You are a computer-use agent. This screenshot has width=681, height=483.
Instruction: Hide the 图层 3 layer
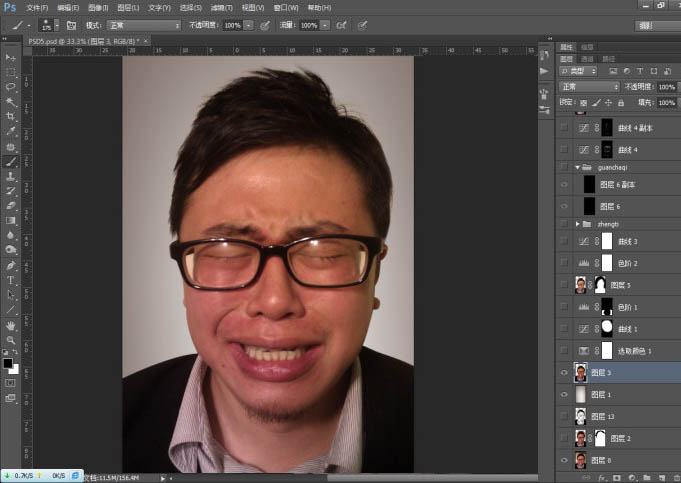point(565,372)
